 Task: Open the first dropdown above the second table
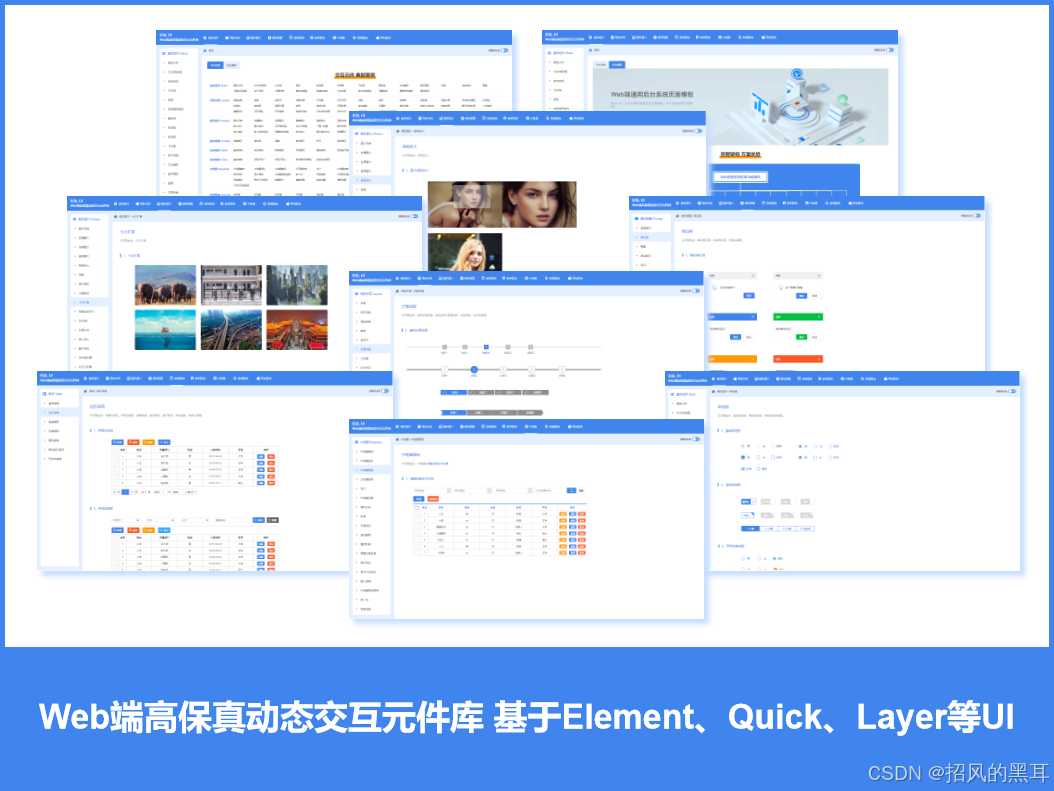tap(126, 520)
